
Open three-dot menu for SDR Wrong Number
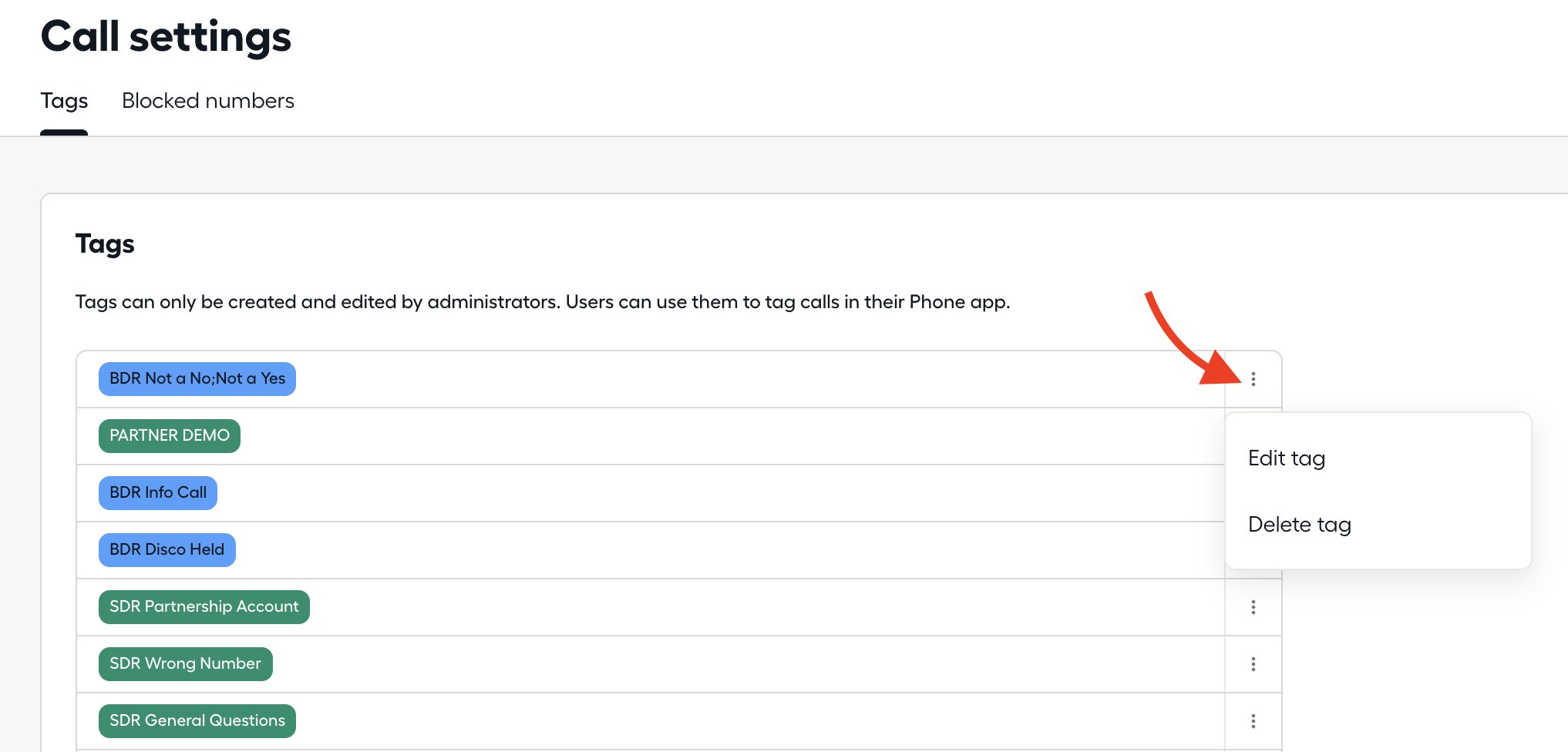tap(1253, 664)
